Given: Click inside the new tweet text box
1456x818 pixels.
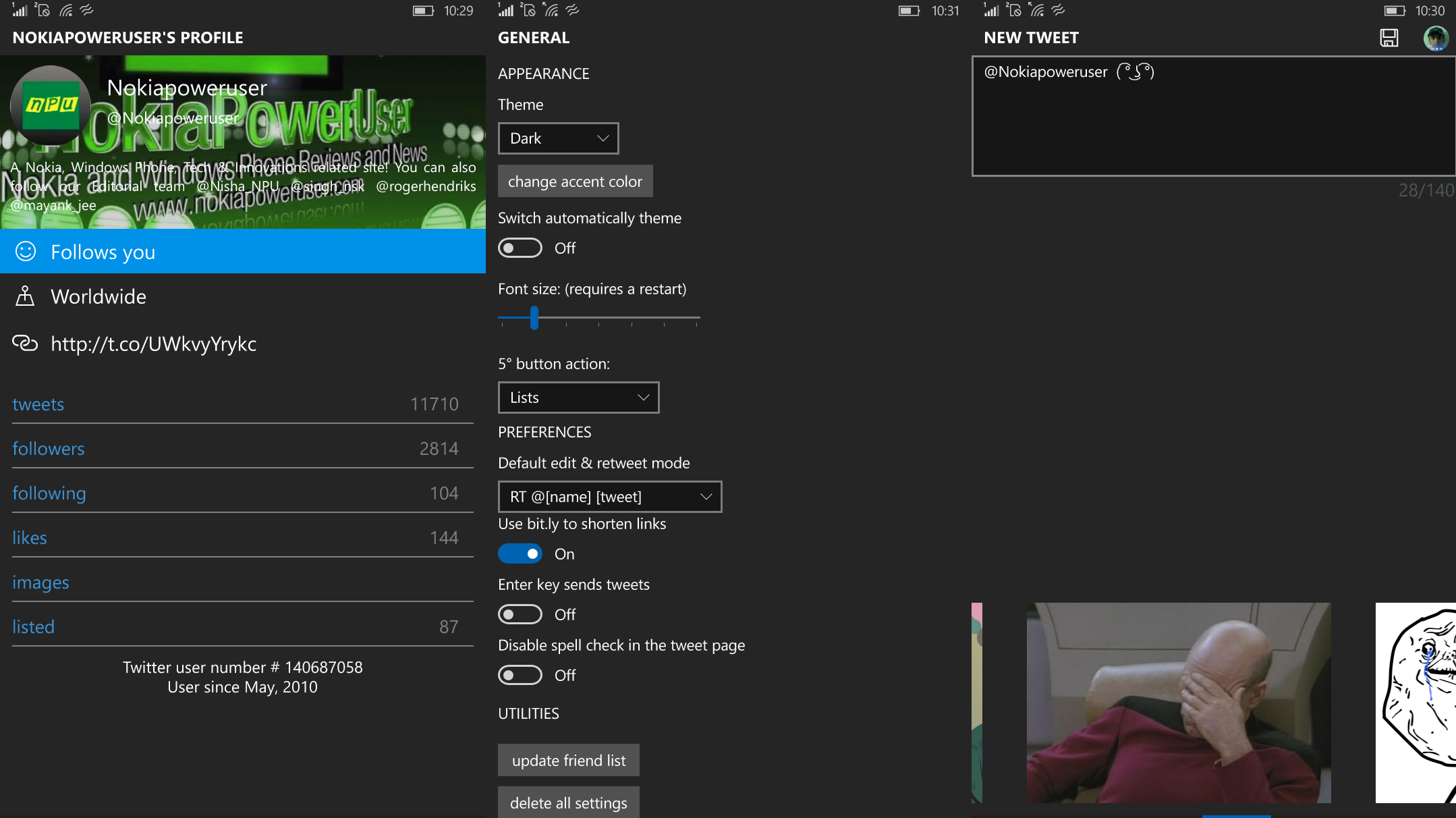Looking at the screenshot, I should (1214, 116).
